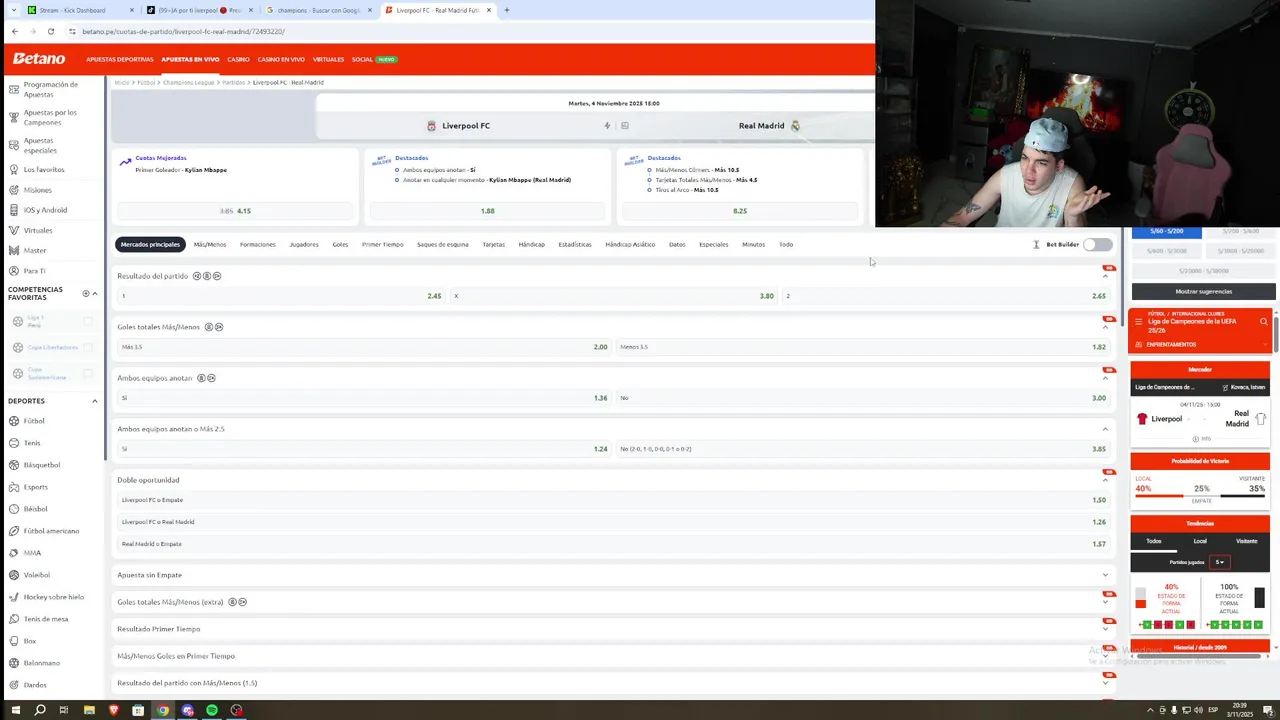Open Chrome from the Windows taskbar
This screenshot has height=720, width=1280.
tap(163, 710)
